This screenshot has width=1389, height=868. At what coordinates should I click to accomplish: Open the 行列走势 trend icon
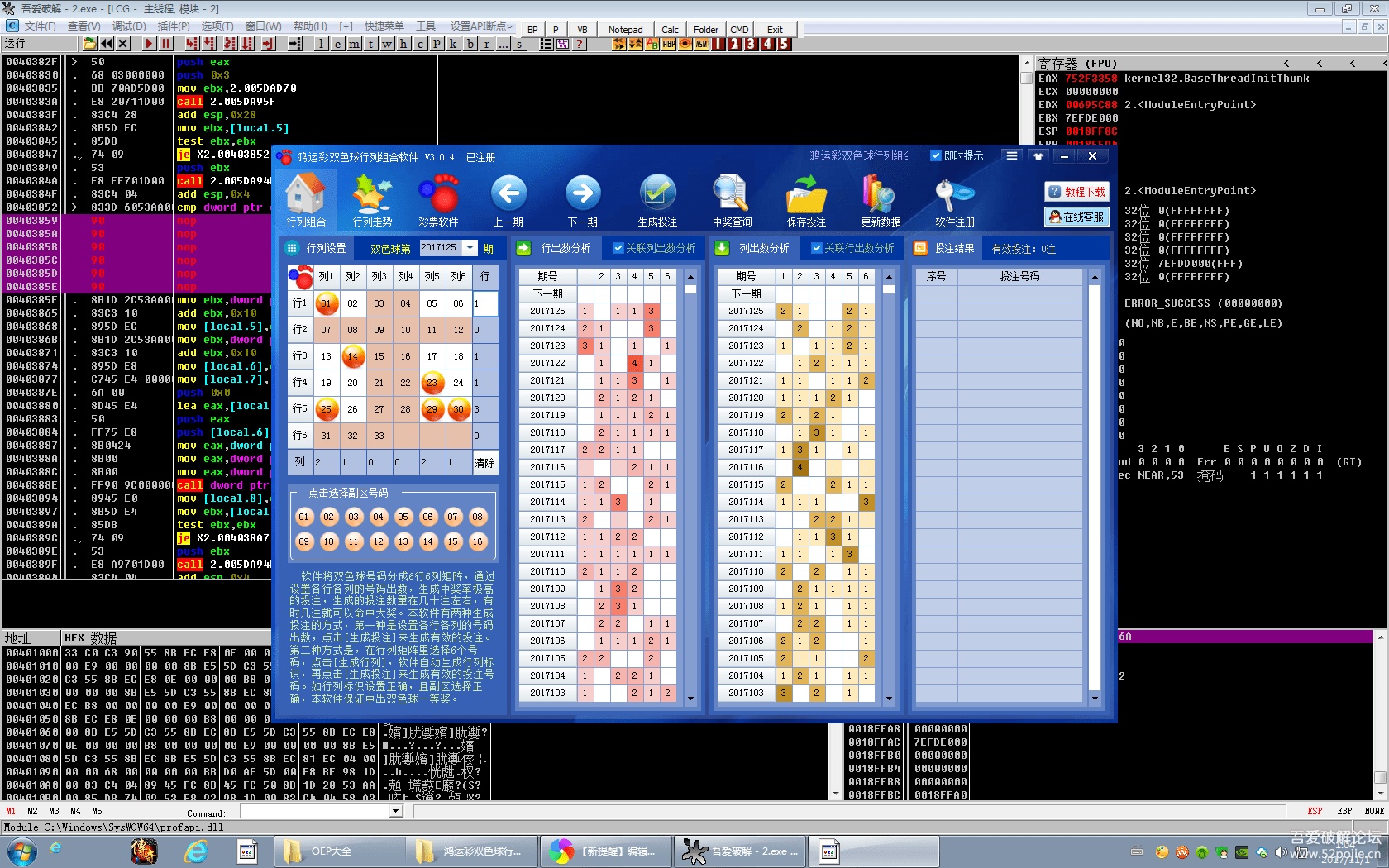point(372,198)
